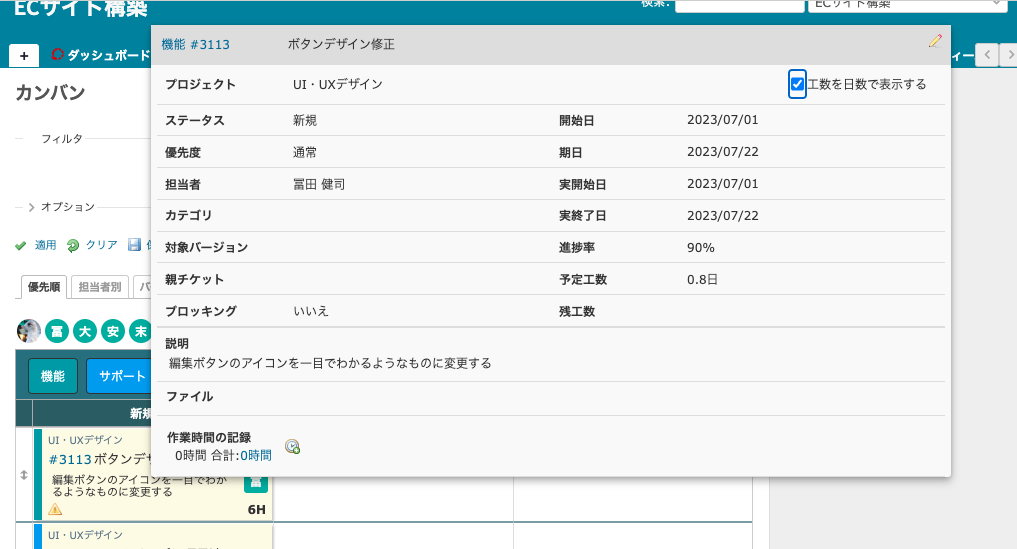
Task: Open the 機能 #3113 ticket link
Action: click(195, 45)
